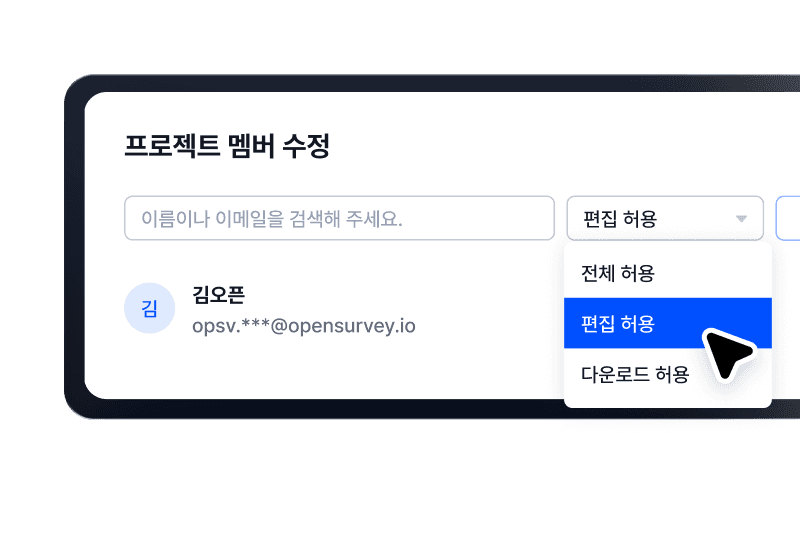Click the opsv.***@opensurvey.io email address
The width and height of the screenshot is (800, 554).
point(304,326)
